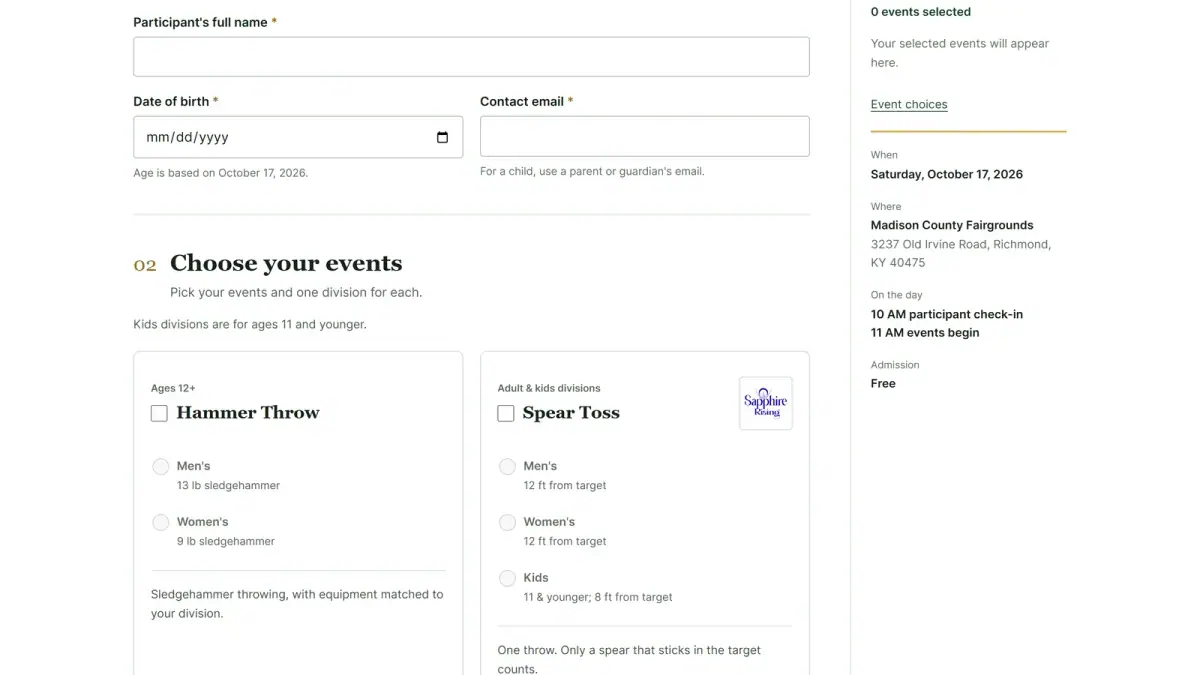Select Spear Toss Men's 12 ft division
The width and height of the screenshot is (1200, 675).
(x=507, y=466)
